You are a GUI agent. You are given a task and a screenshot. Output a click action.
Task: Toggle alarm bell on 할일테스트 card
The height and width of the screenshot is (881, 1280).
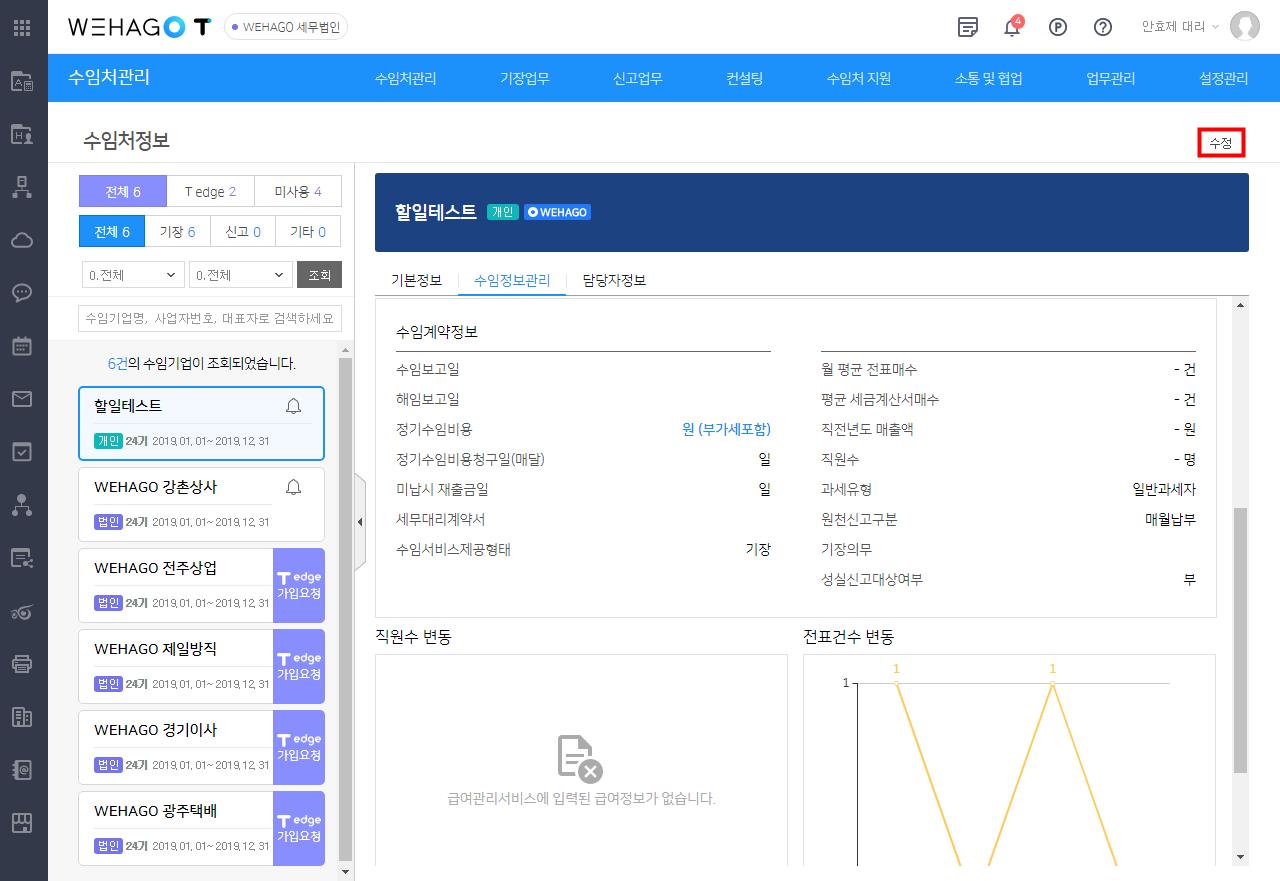click(293, 406)
